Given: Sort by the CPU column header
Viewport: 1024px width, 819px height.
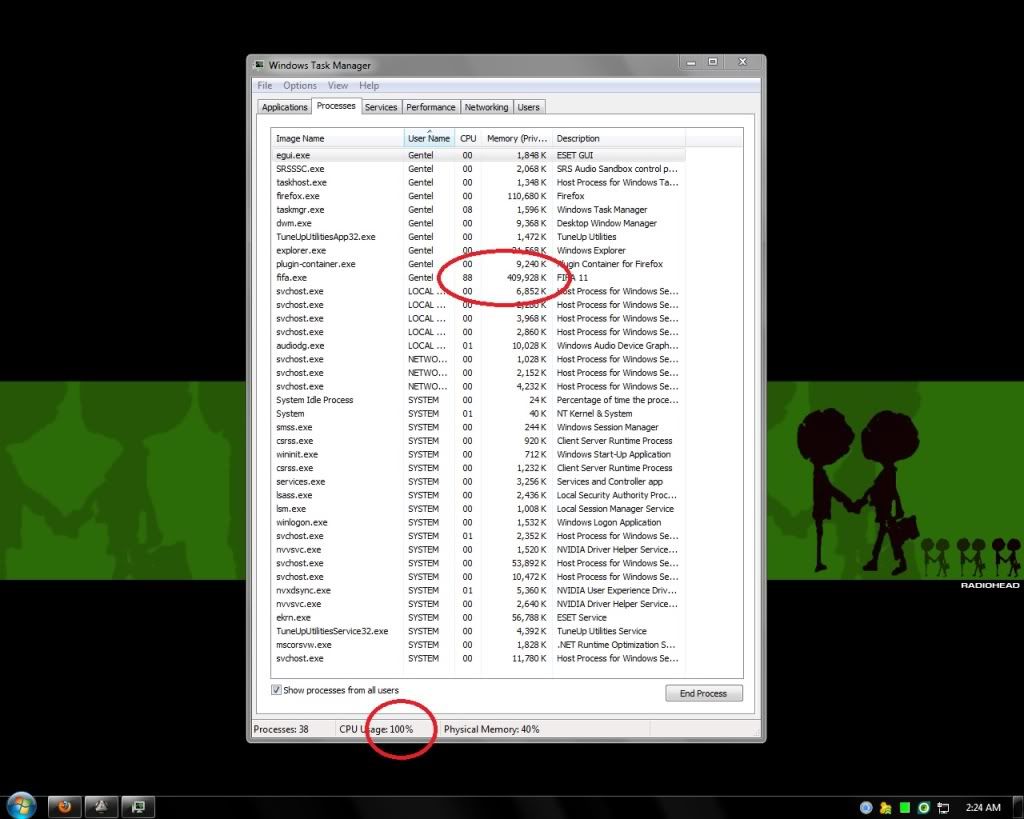Looking at the screenshot, I should [468, 138].
